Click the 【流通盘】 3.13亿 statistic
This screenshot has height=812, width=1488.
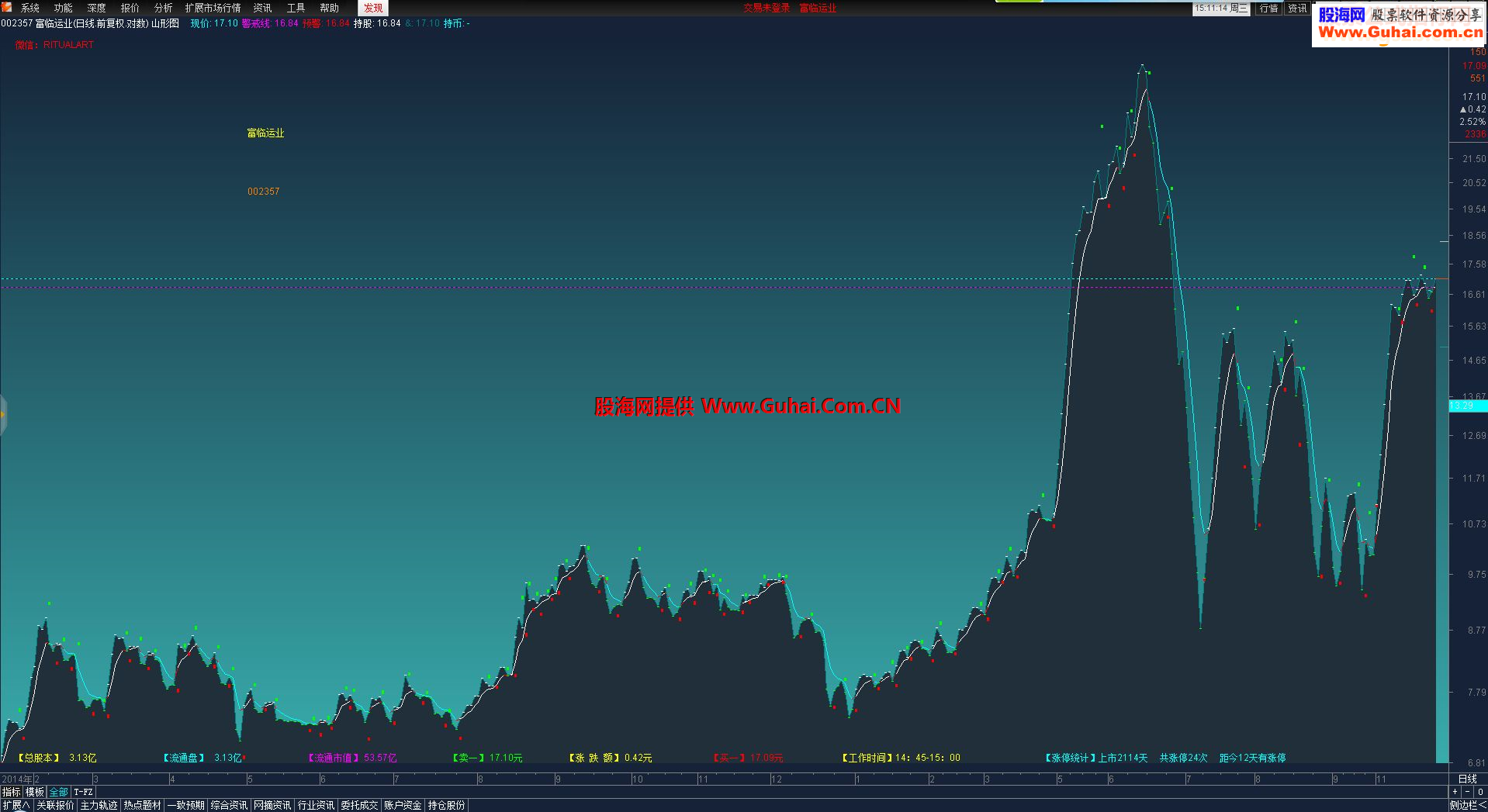[202, 758]
